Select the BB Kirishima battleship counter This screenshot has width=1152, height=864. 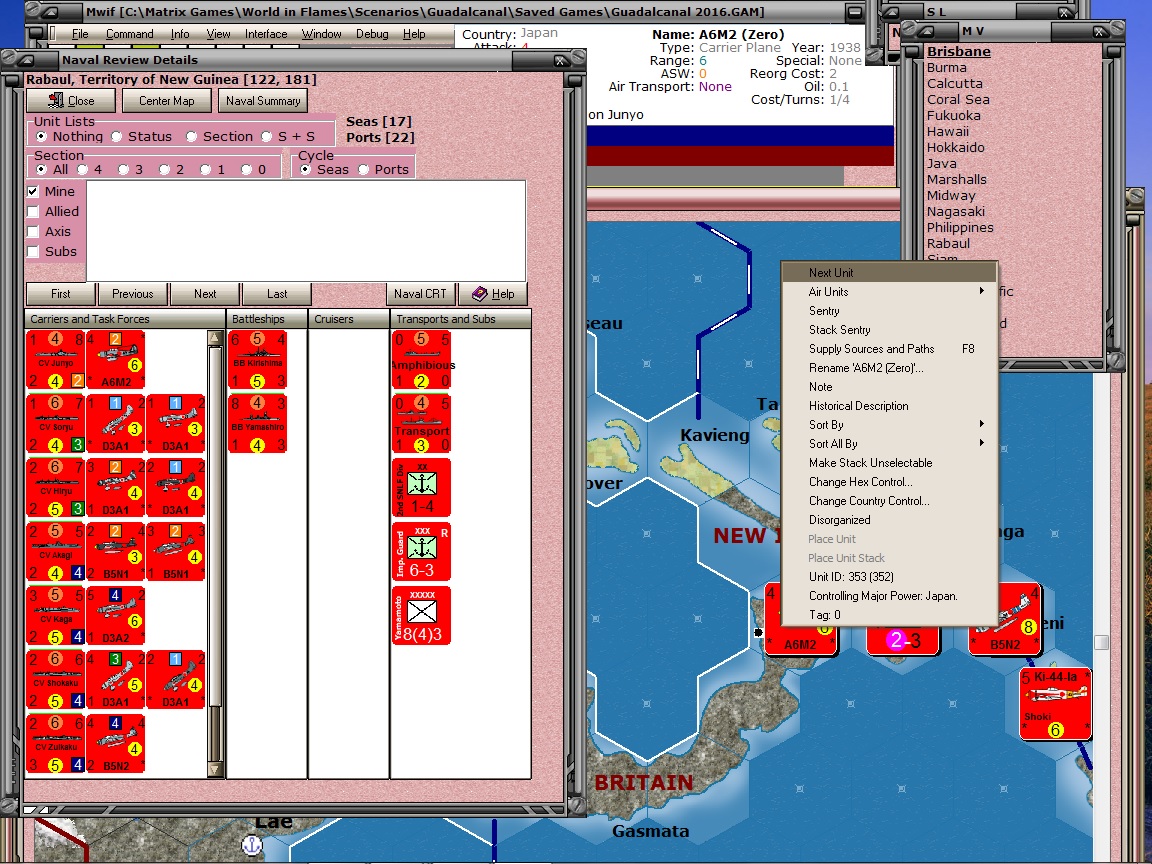256,360
